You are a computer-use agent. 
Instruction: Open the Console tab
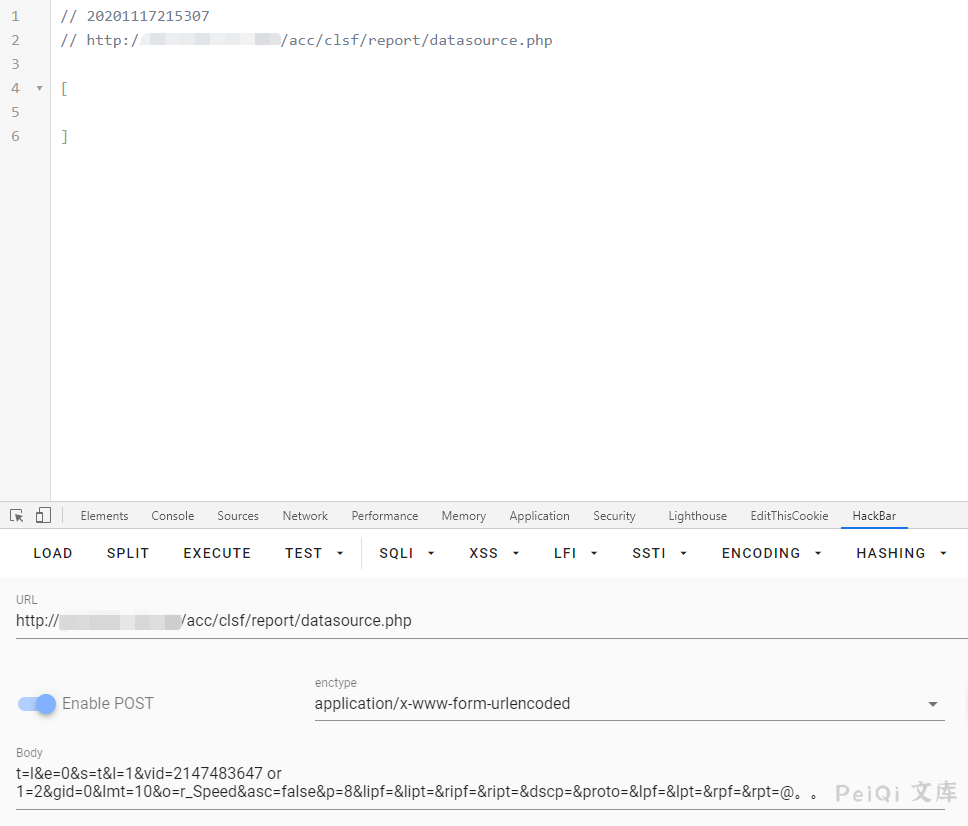(173, 516)
